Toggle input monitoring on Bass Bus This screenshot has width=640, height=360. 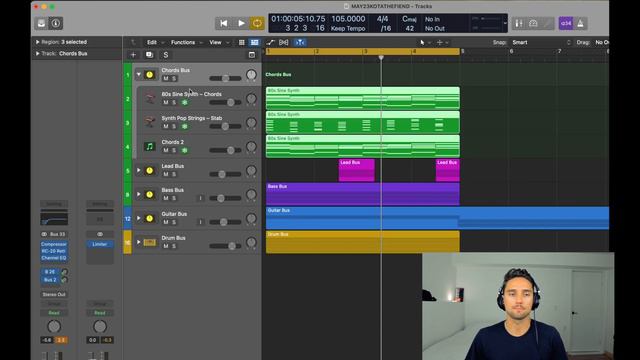200,198
